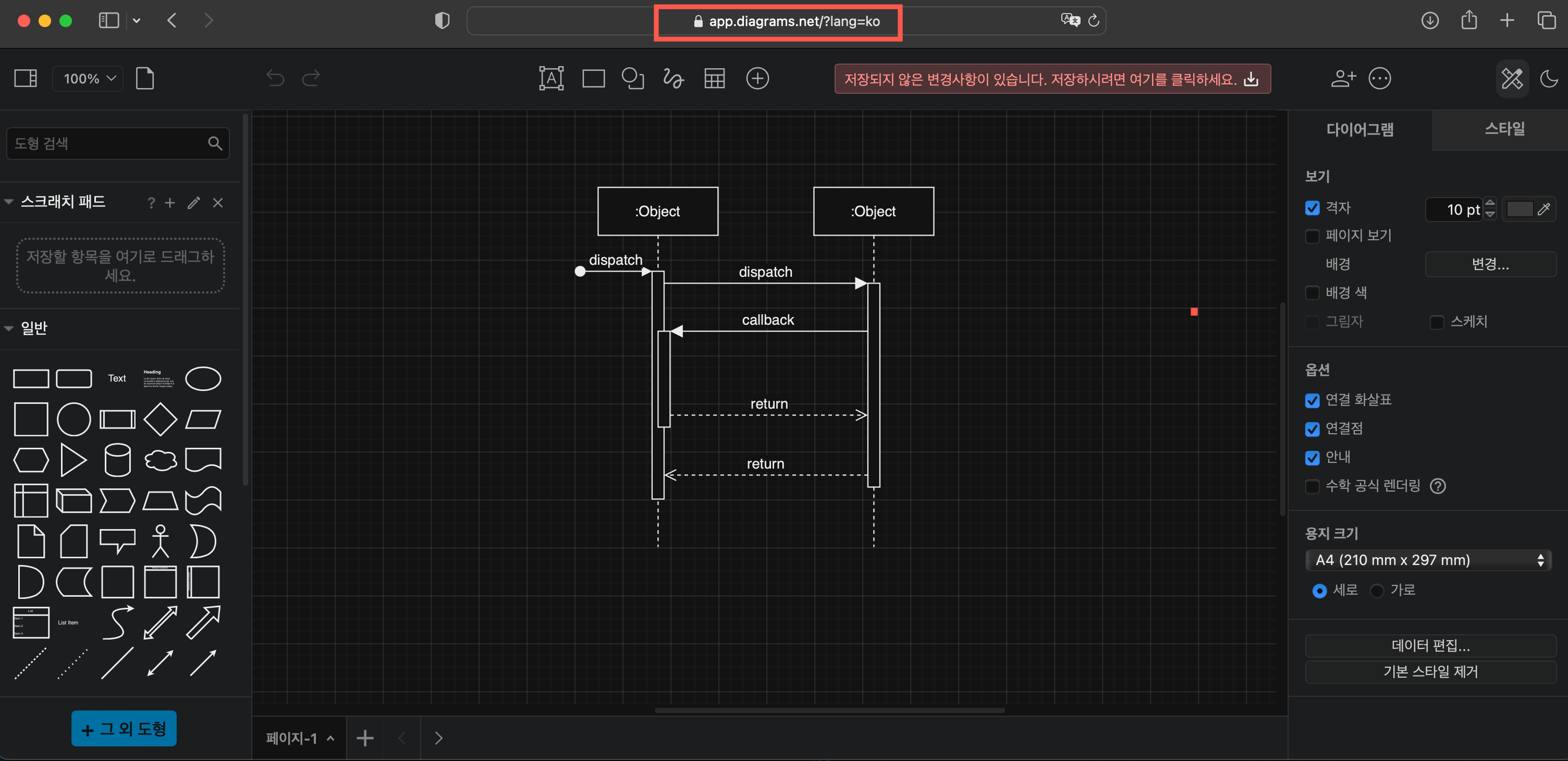Open the insert shape plus icon
The width and height of the screenshot is (1568, 761).
coord(757,78)
